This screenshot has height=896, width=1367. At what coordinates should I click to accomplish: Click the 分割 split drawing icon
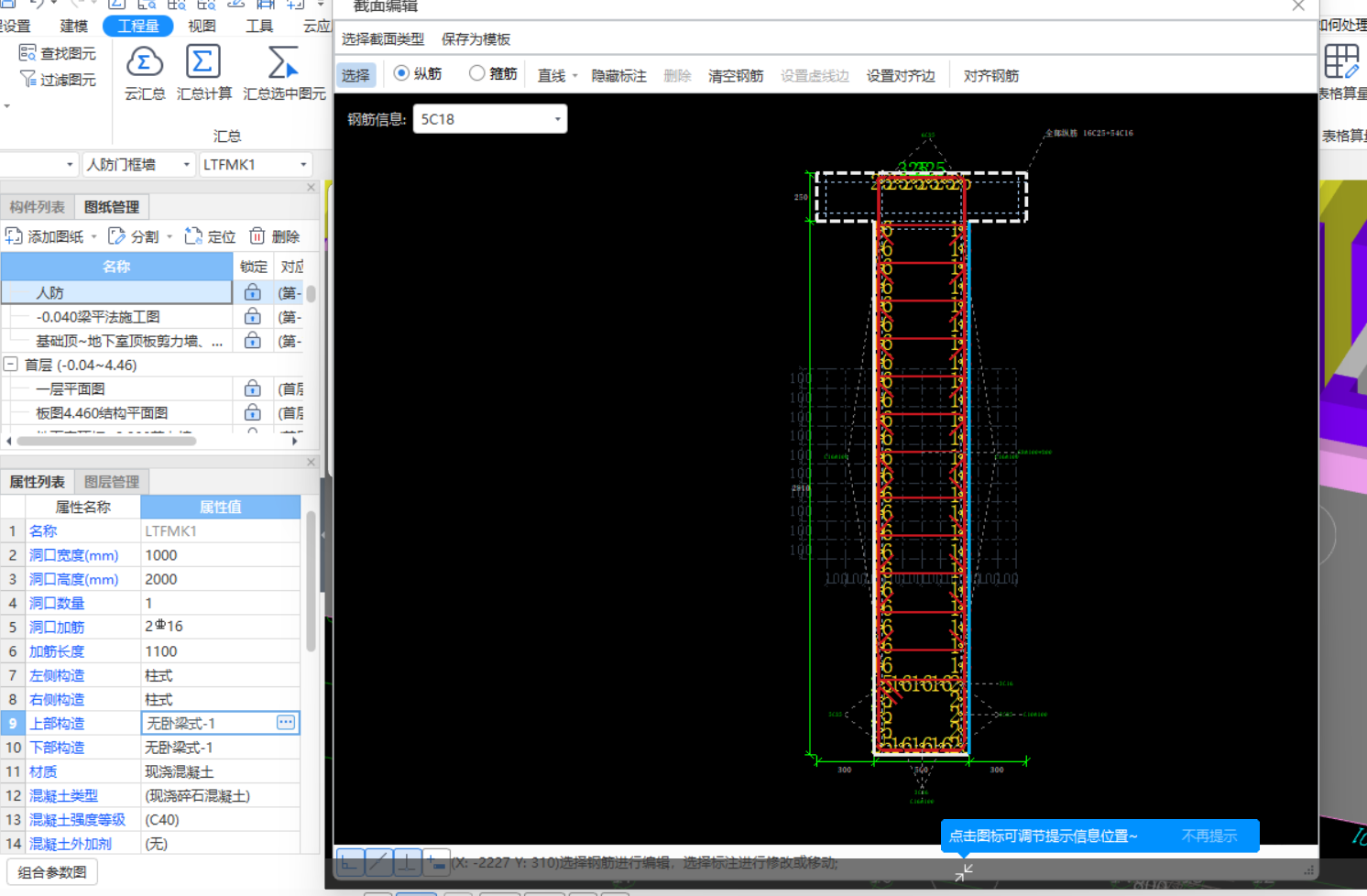(116, 236)
